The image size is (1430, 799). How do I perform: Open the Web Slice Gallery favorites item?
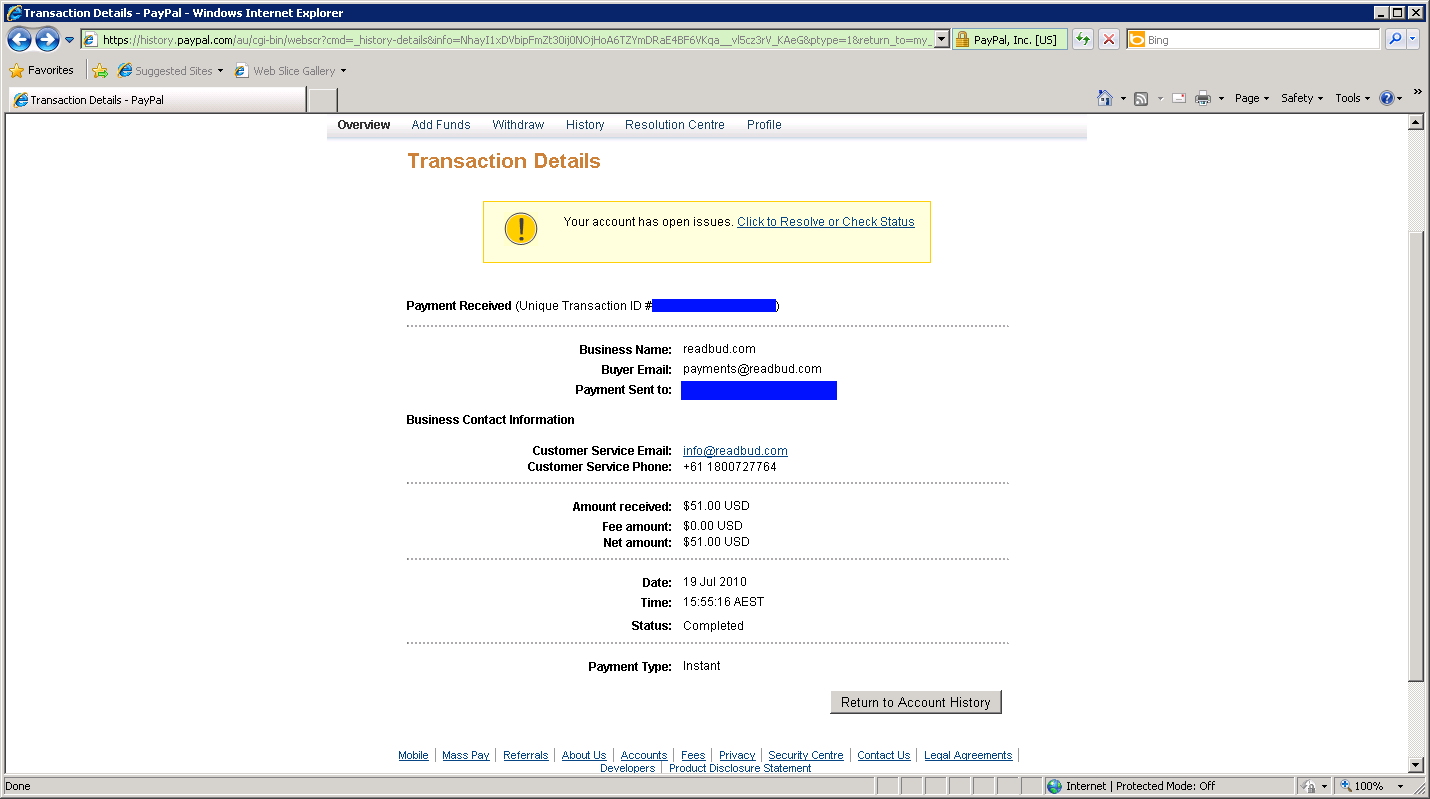point(291,71)
